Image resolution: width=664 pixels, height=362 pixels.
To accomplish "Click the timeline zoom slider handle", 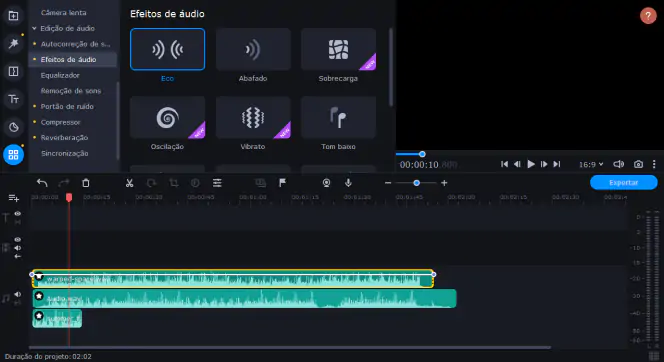I will pyautogui.click(x=416, y=183).
